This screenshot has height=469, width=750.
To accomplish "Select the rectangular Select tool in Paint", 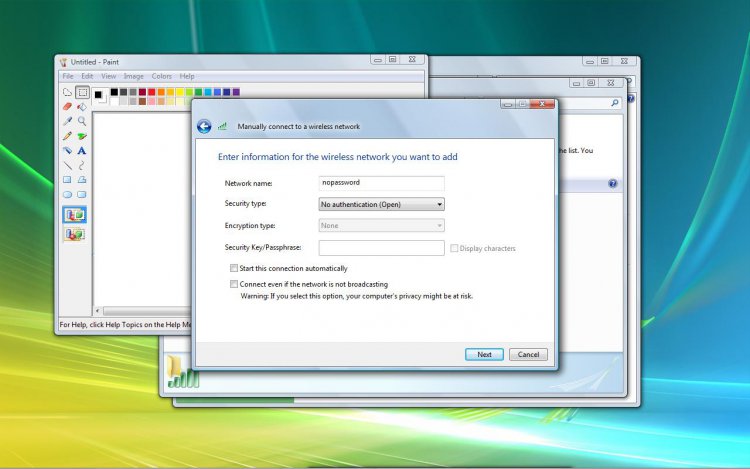I will pyautogui.click(x=82, y=92).
